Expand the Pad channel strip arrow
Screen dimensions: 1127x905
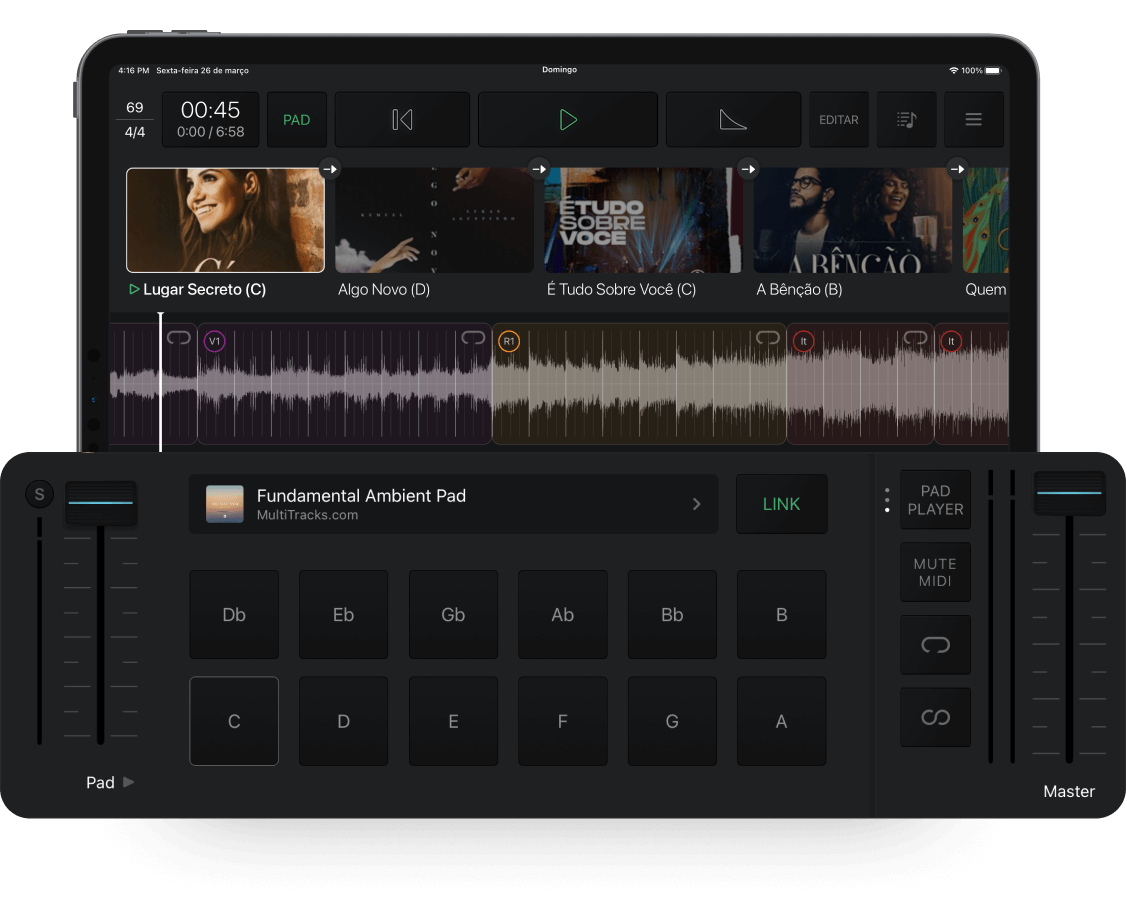tap(127, 782)
